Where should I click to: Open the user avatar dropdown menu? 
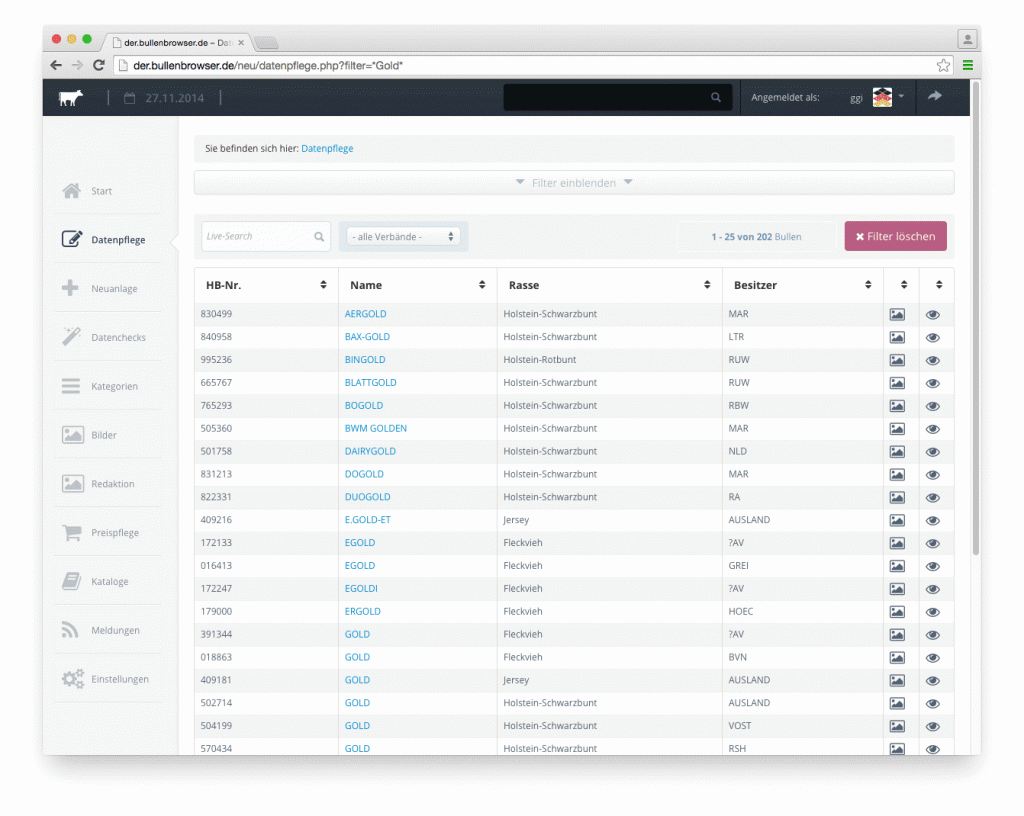888,97
